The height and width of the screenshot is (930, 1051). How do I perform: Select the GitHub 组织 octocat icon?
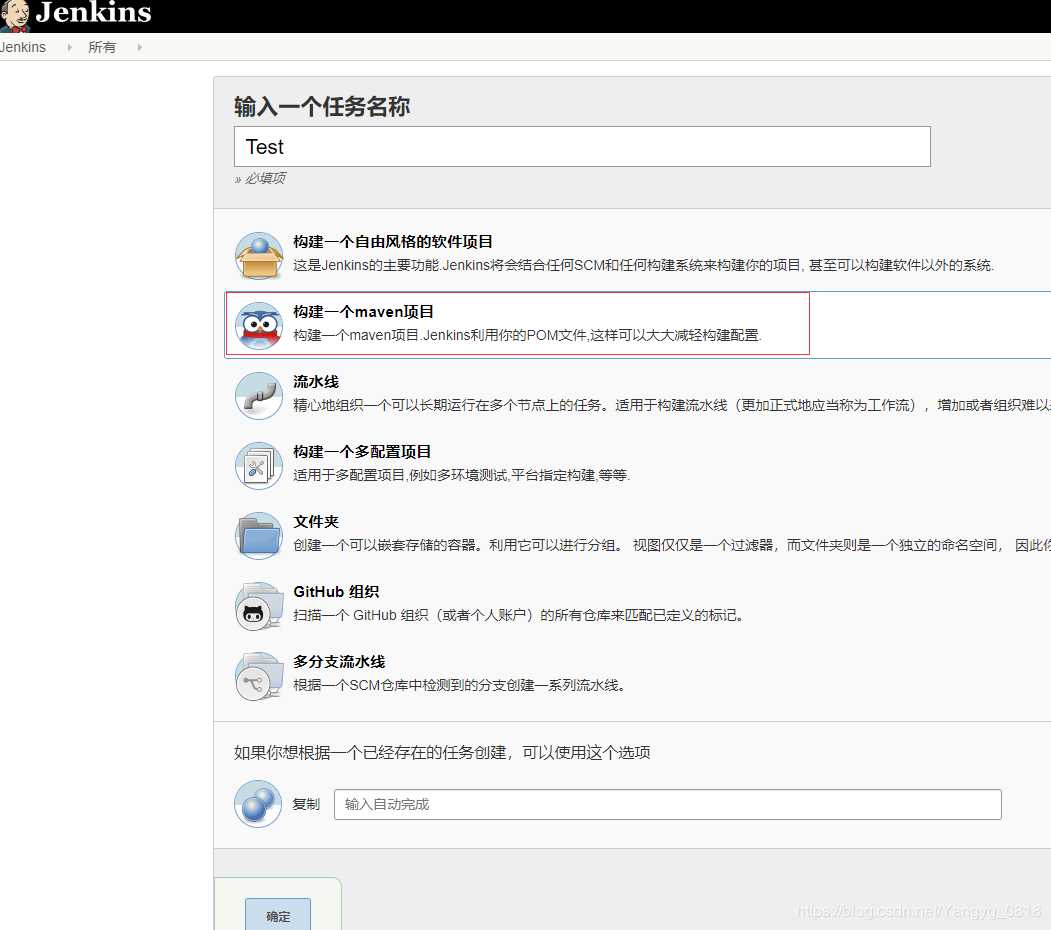tap(259, 605)
